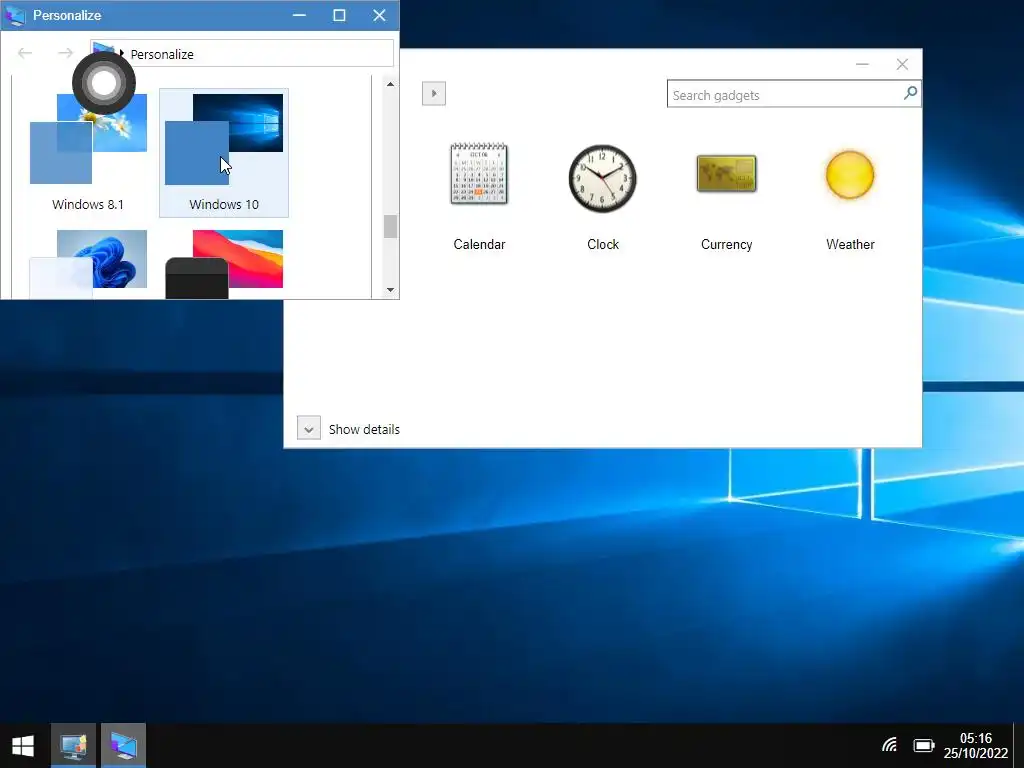Image resolution: width=1024 pixels, height=768 pixels.
Task: Maximize the Personalize window
Action: 339,15
